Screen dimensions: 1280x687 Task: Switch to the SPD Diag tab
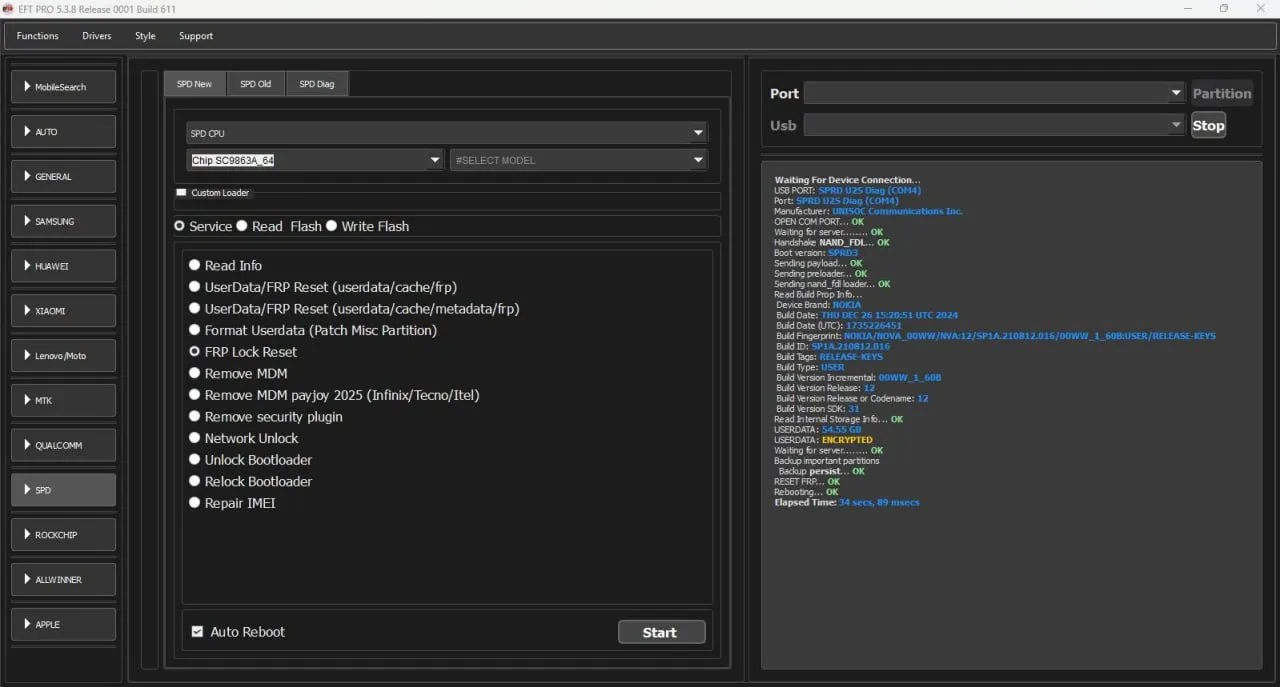coord(317,84)
